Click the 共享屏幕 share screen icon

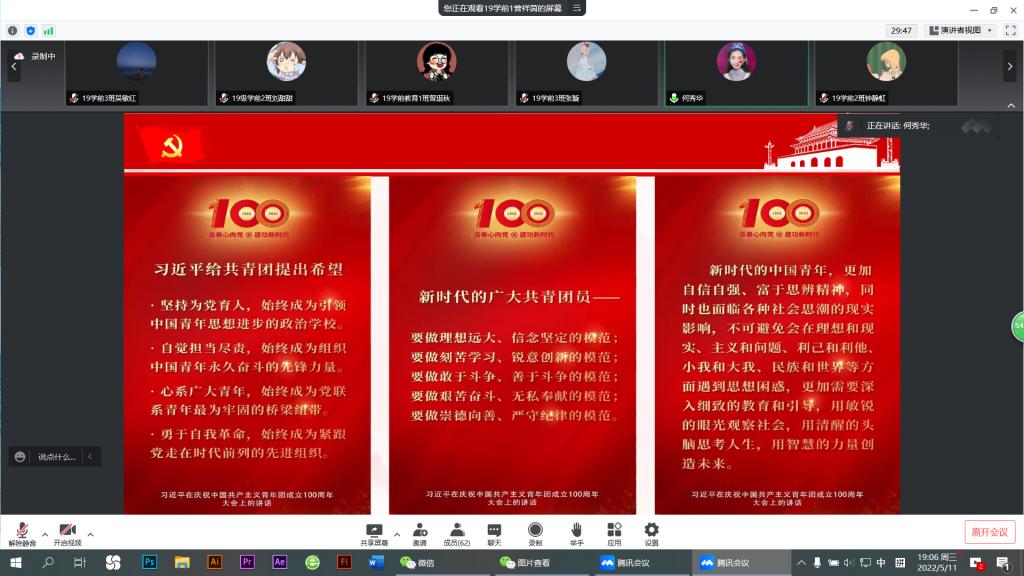click(374, 530)
